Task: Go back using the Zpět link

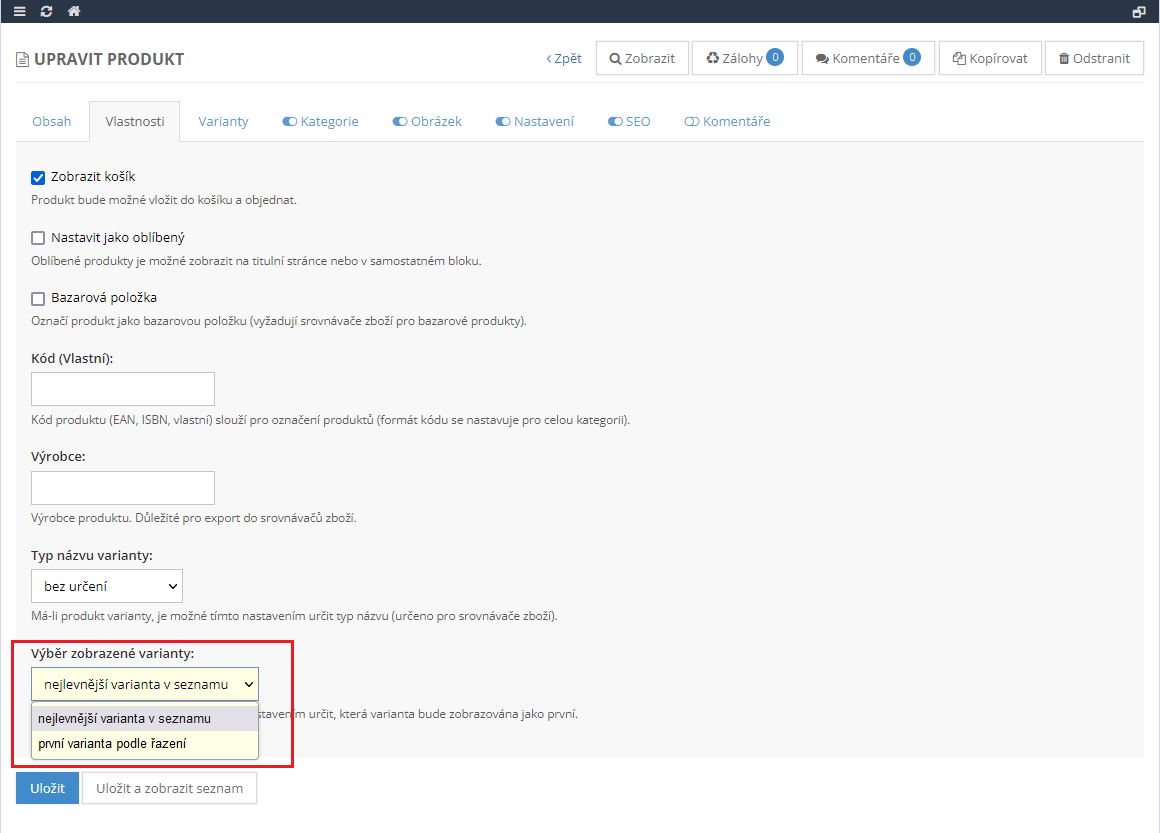Action: [x=564, y=59]
